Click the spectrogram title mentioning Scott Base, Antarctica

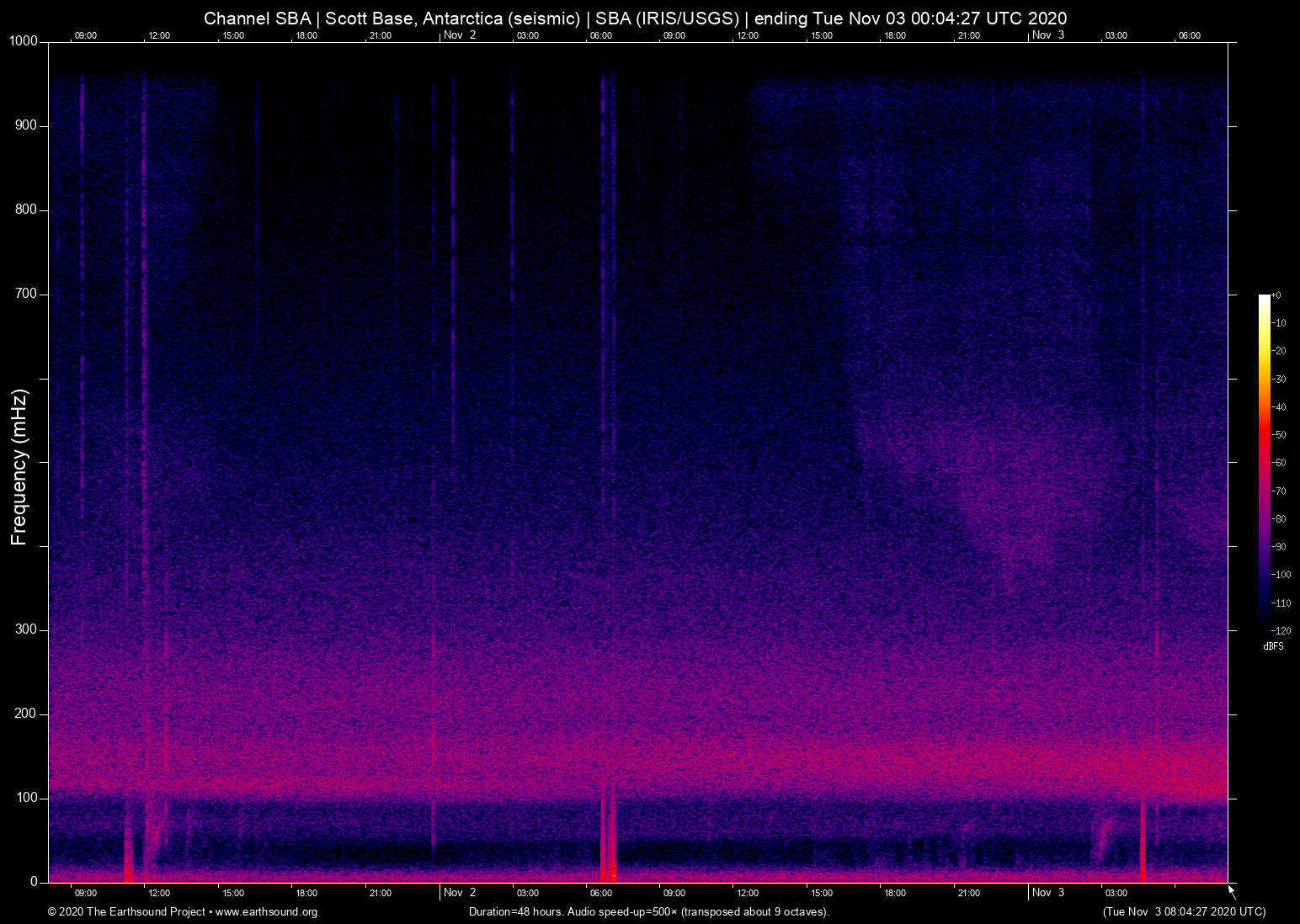click(635, 19)
